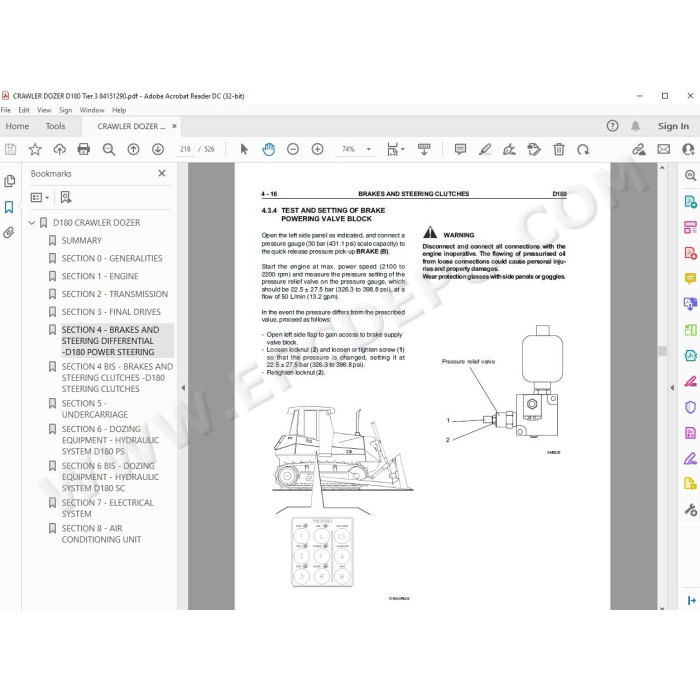700x700 pixels.
Task: Open page thumbnails panel icon
Action: tap(9, 181)
